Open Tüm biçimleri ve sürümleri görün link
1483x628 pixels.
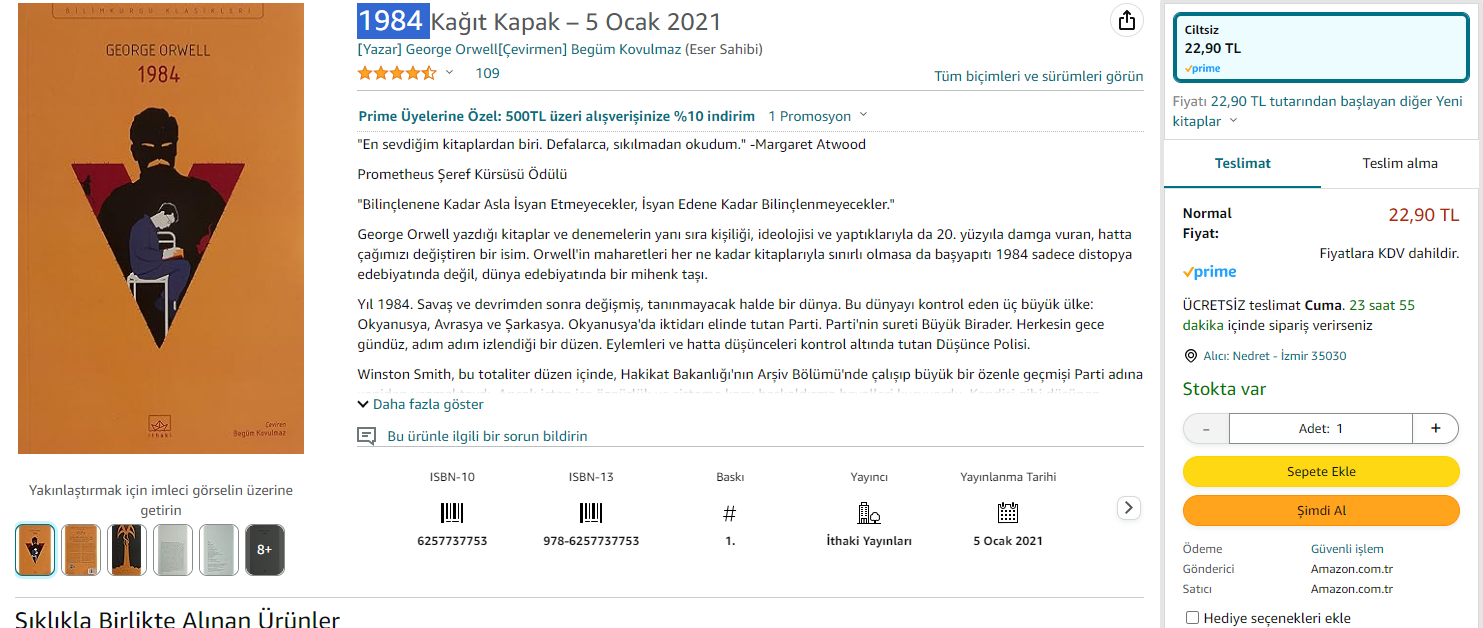coord(1039,76)
